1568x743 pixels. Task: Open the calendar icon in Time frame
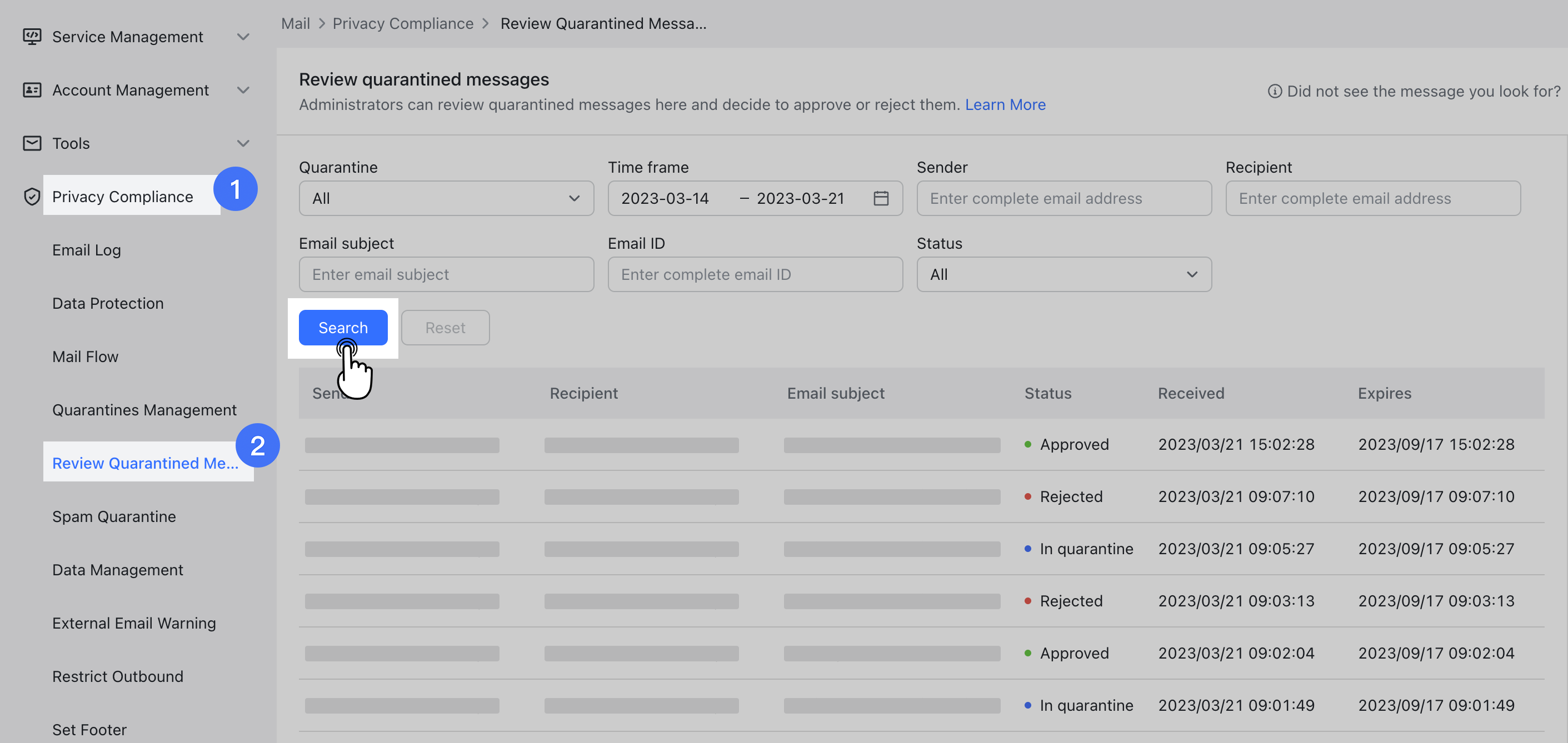pyautogui.click(x=881, y=198)
